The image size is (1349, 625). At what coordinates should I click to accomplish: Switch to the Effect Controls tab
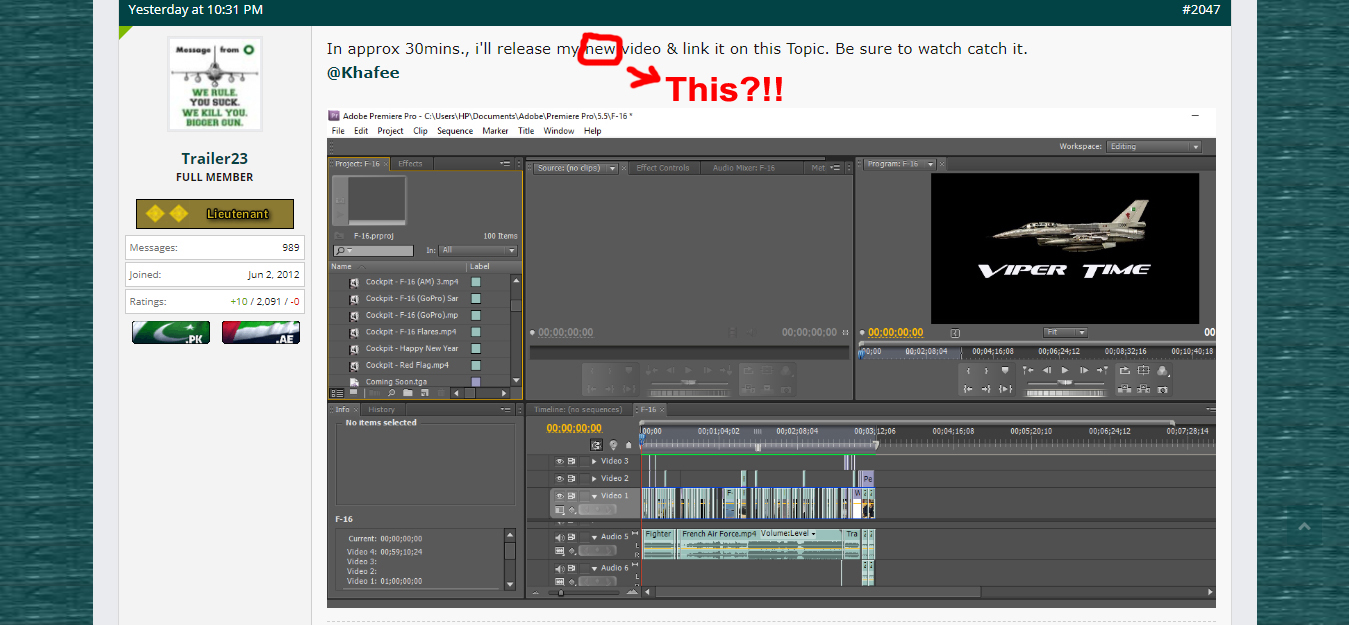click(x=663, y=168)
